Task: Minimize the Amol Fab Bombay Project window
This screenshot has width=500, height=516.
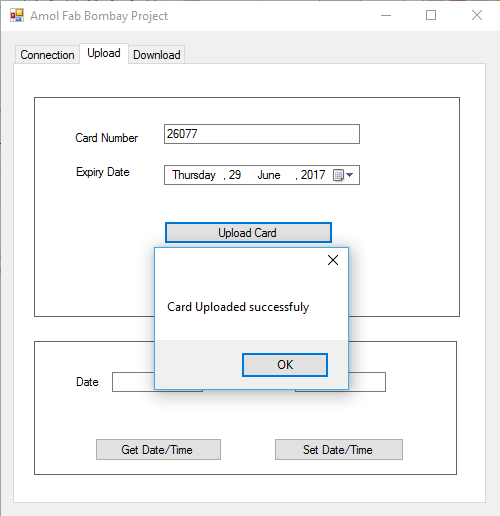Action: (386, 15)
